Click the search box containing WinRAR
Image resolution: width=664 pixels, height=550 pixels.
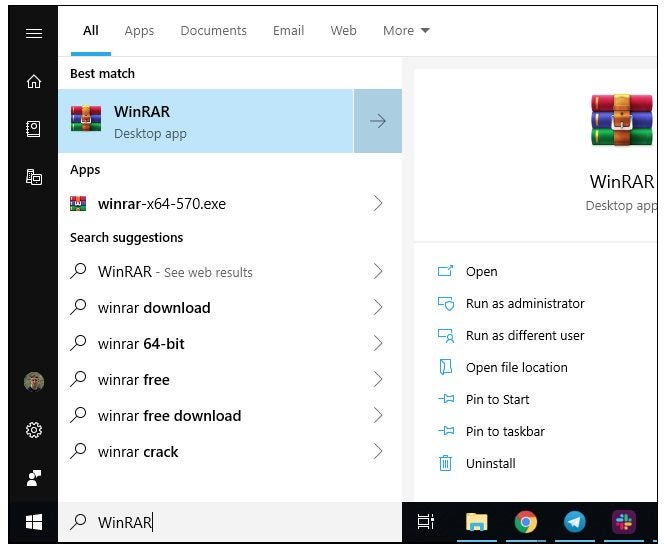(x=230, y=522)
